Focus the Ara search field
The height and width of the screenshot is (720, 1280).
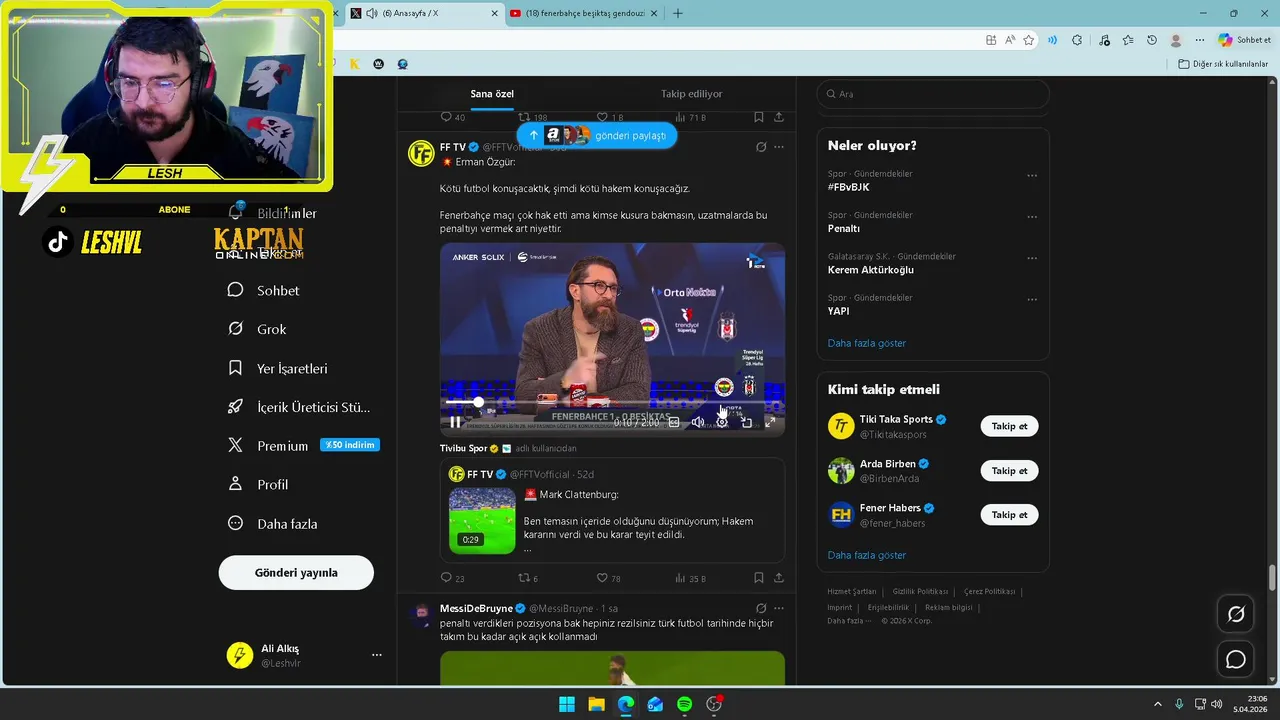(x=933, y=94)
